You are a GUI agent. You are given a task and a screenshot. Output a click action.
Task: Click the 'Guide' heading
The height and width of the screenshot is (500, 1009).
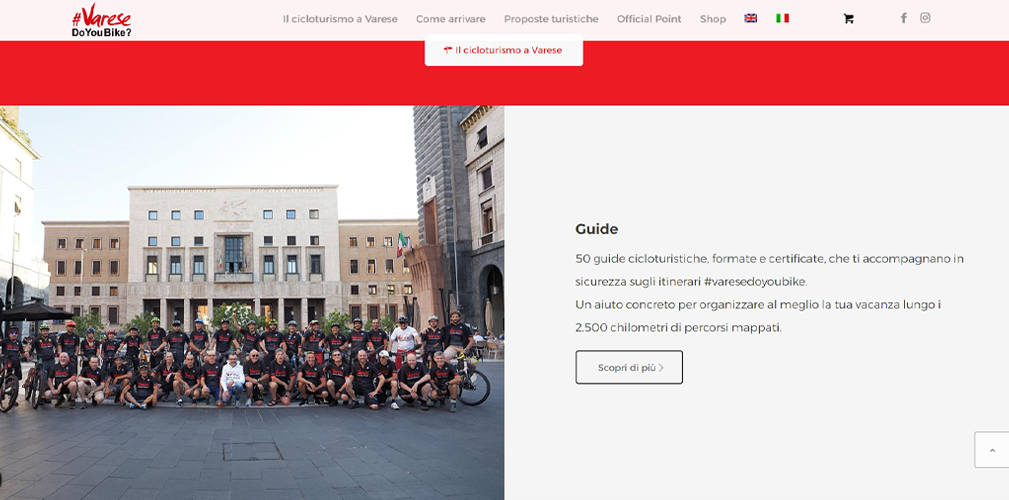tap(597, 229)
